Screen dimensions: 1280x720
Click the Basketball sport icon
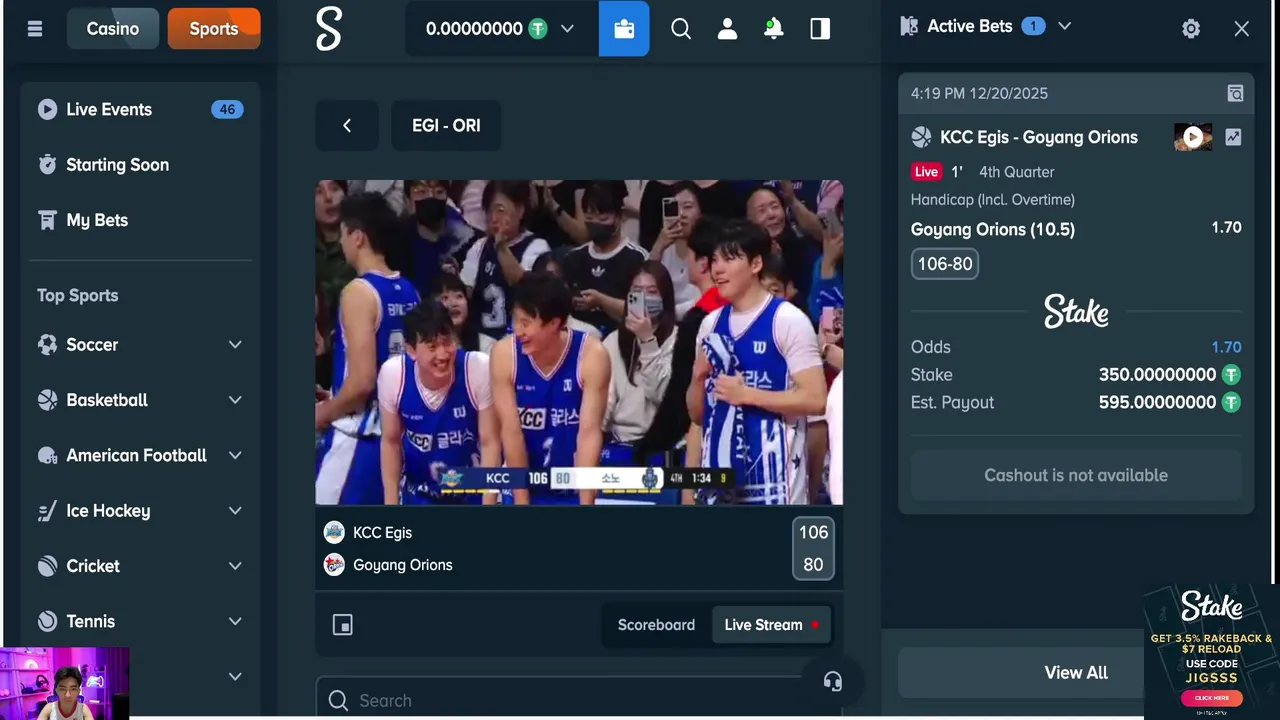click(x=47, y=400)
